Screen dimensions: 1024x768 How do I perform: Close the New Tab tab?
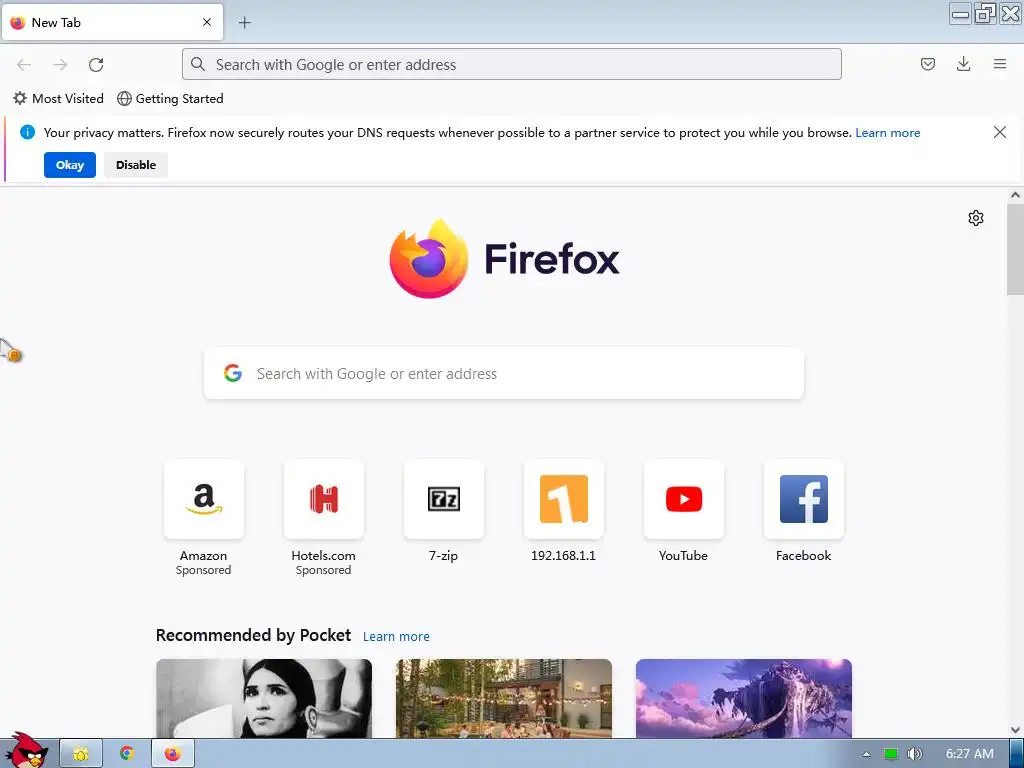(x=207, y=22)
